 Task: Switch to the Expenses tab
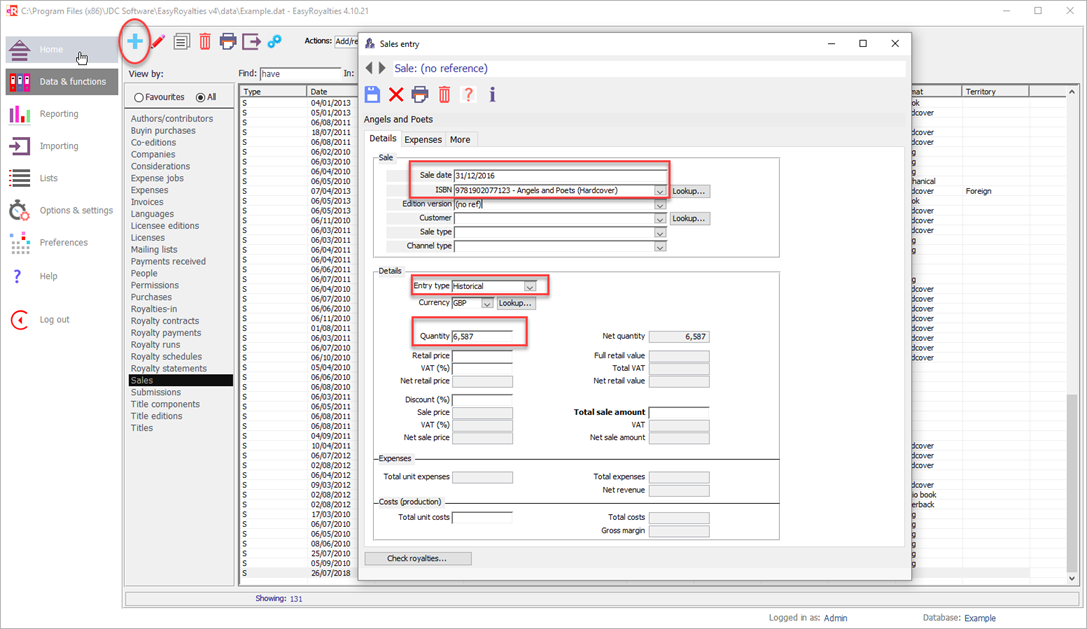(x=423, y=139)
